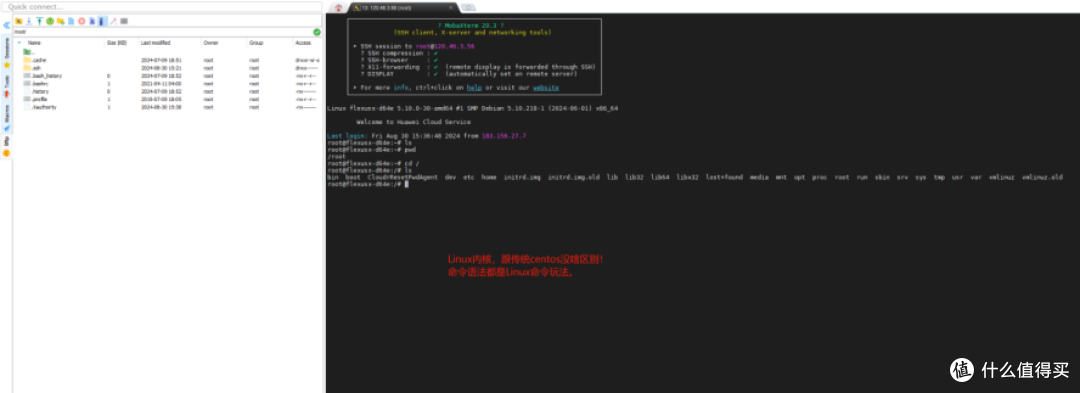Viewport: 1080px width, 393px height.
Task: Download selected files toolbar icon
Action: coord(29,21)
